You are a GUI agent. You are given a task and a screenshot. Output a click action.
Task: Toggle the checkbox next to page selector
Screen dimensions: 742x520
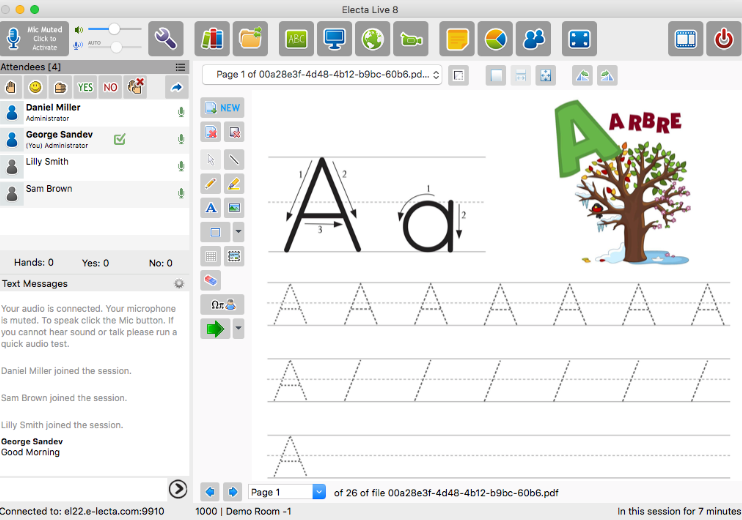(x=457, y=75)
